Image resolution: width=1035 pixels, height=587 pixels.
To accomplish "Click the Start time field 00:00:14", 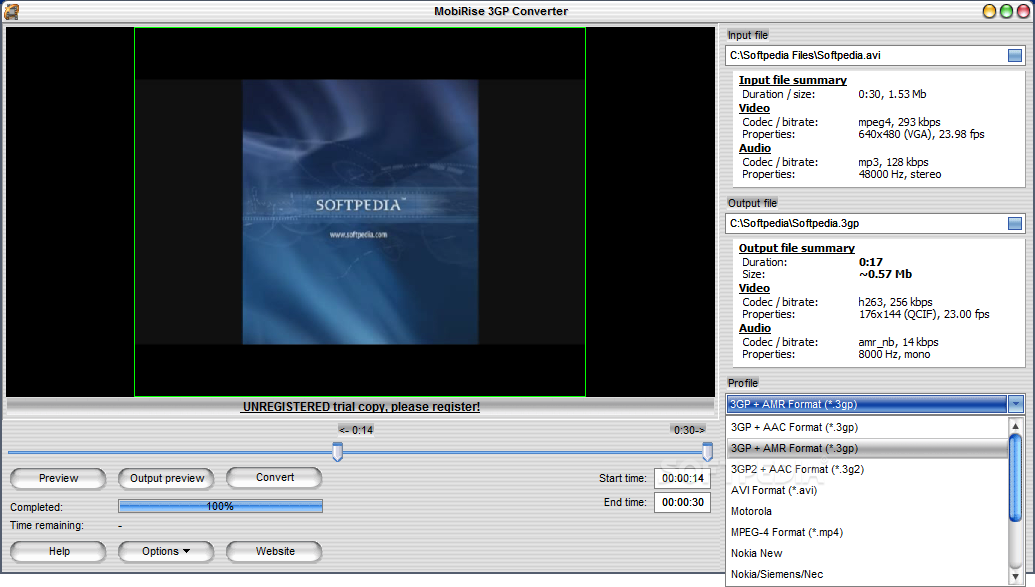I will coord(683,478).
